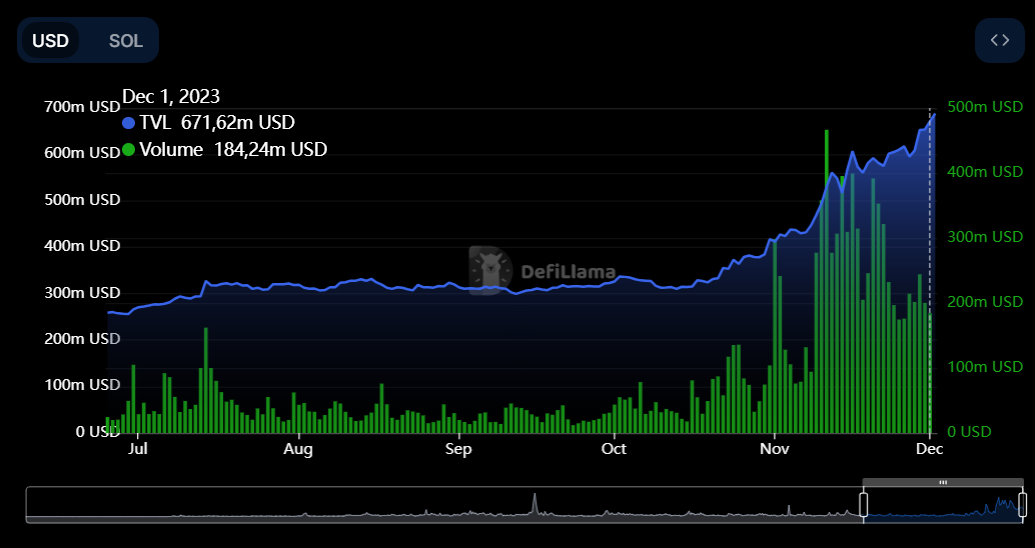Image resolution: width=1035 pixels, height=548 pixels.
Task: Click the DefiLlama llama logo watermark
Action: pos(489,270)
